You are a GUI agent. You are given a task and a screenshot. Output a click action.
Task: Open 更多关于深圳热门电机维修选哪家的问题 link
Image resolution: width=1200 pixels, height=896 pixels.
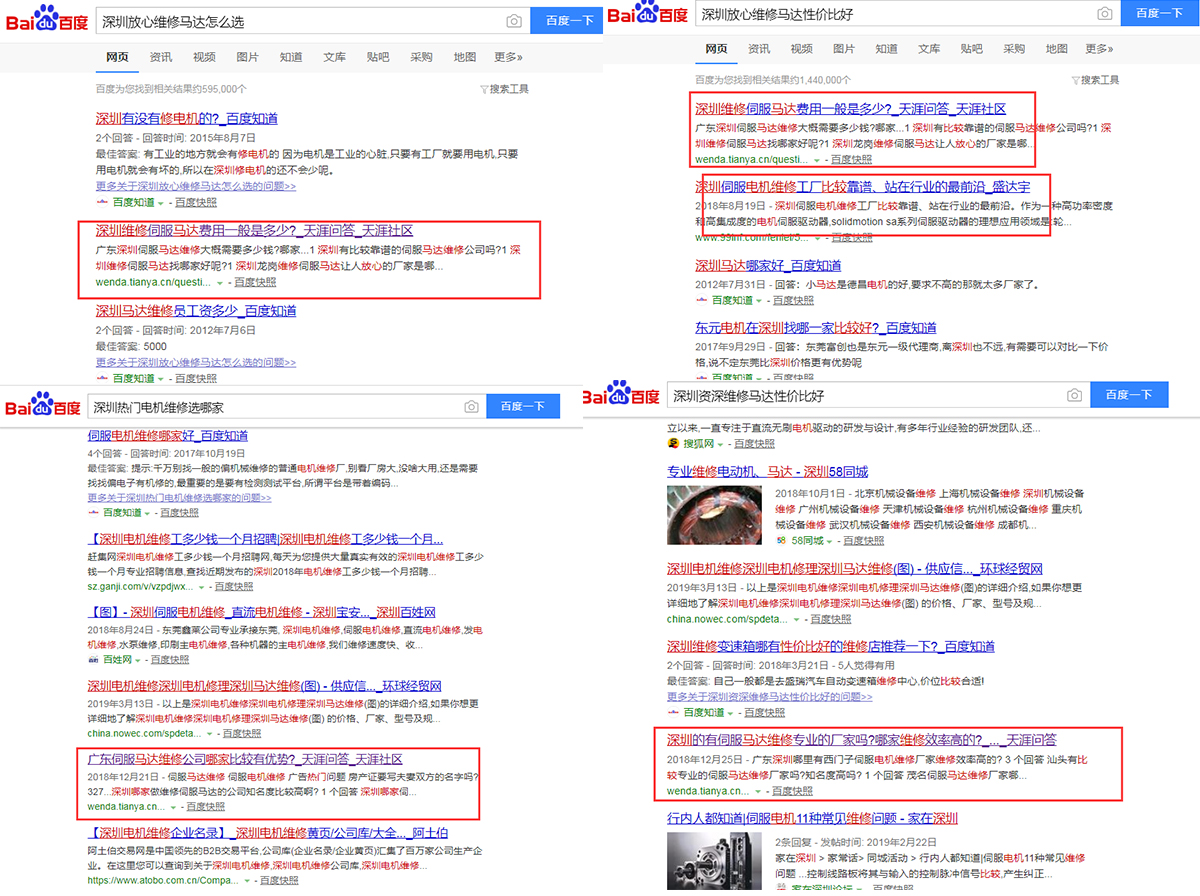179,497
